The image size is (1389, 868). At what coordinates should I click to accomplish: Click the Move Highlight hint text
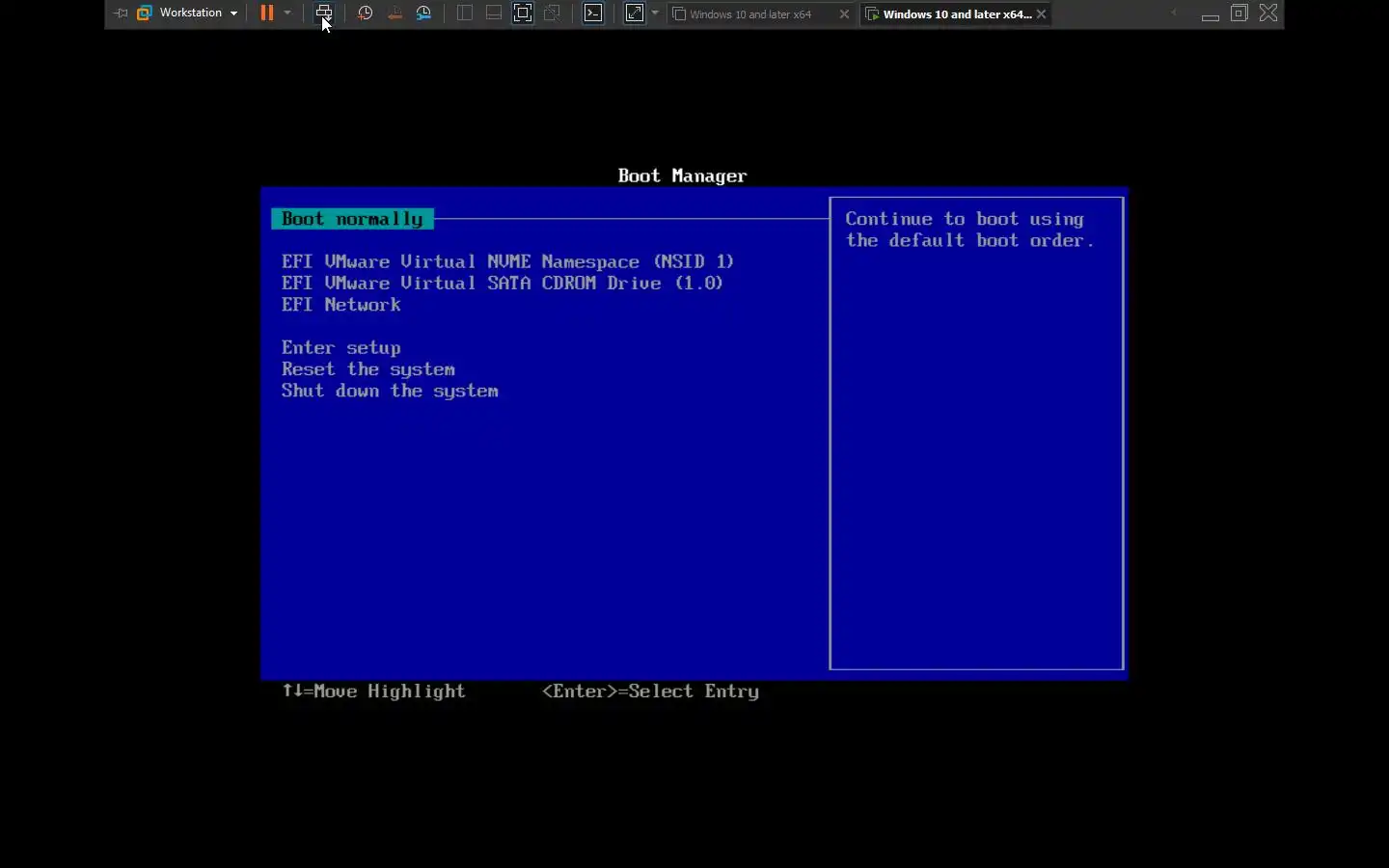click(374, 692)
